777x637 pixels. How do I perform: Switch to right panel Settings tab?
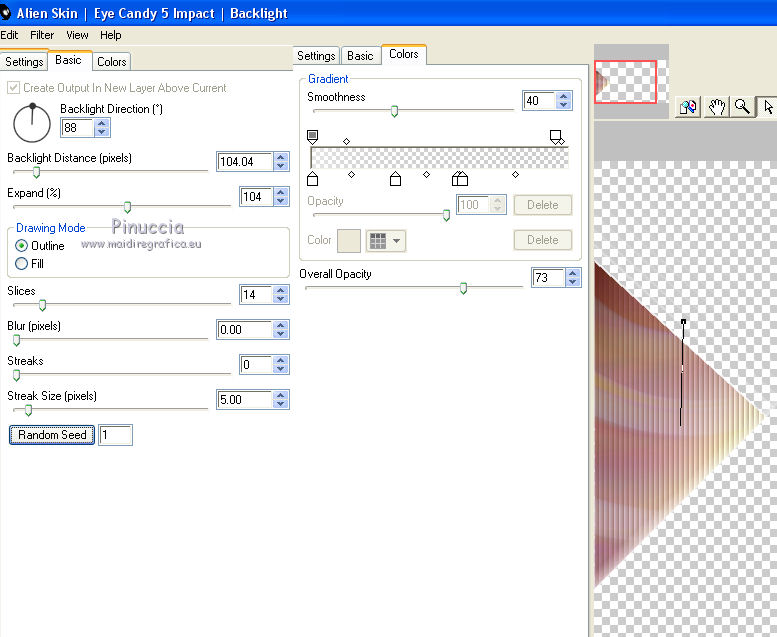[x=316, y=56]
